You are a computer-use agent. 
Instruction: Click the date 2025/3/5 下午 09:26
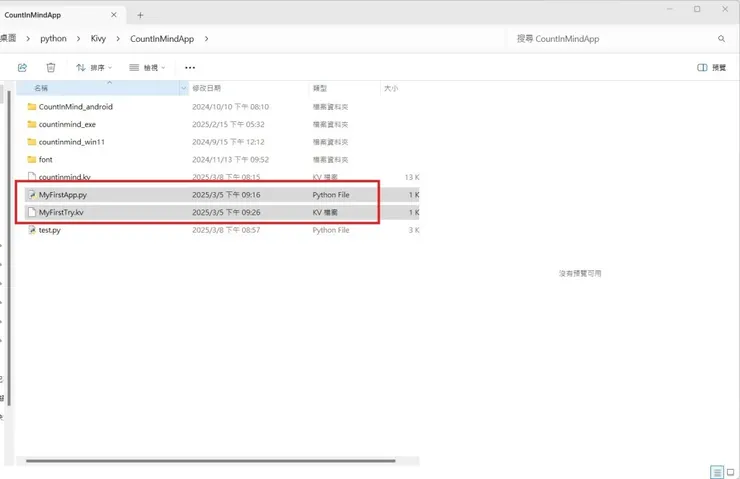click(x=226, y=212)
